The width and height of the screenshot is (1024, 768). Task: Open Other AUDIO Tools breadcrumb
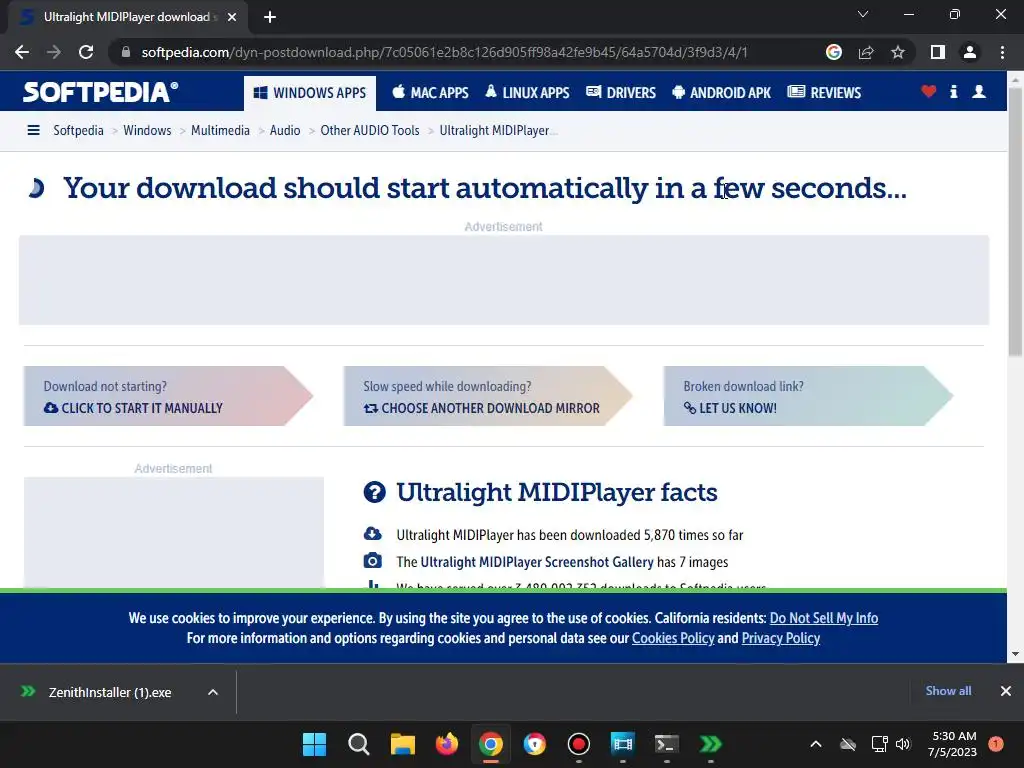click(370, 131)
